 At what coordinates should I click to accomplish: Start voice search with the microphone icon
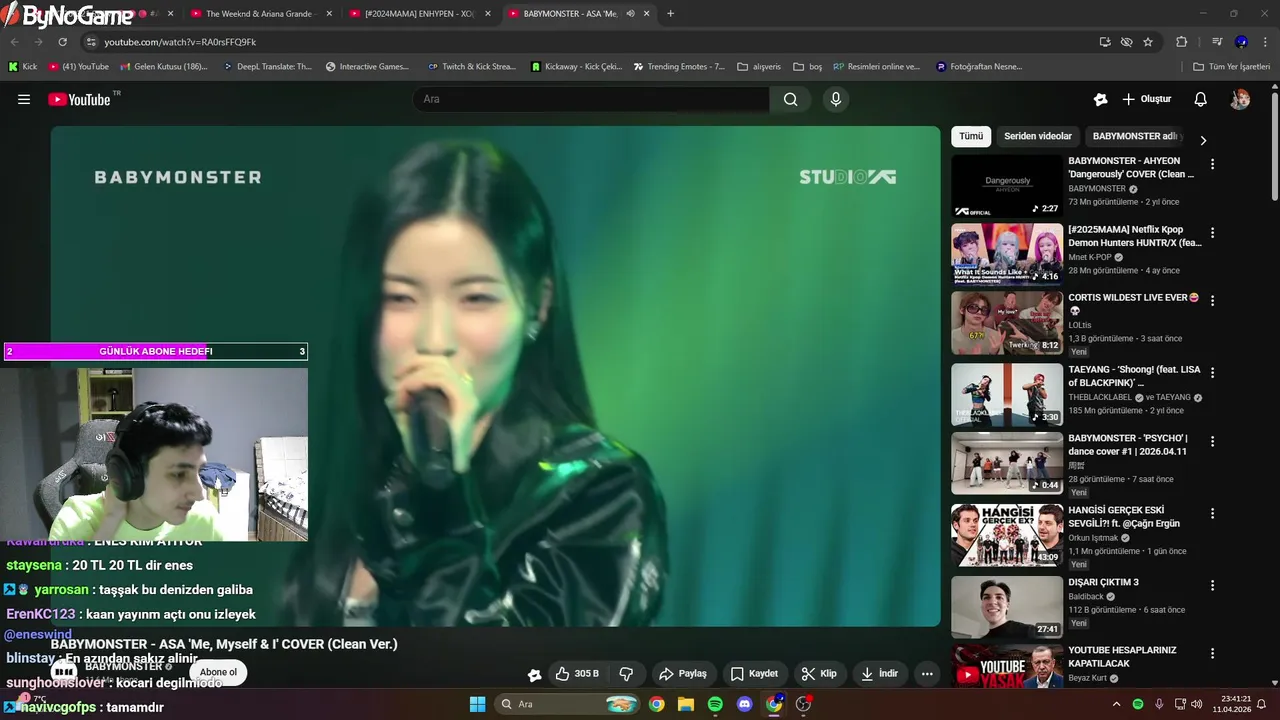(836, 99)
